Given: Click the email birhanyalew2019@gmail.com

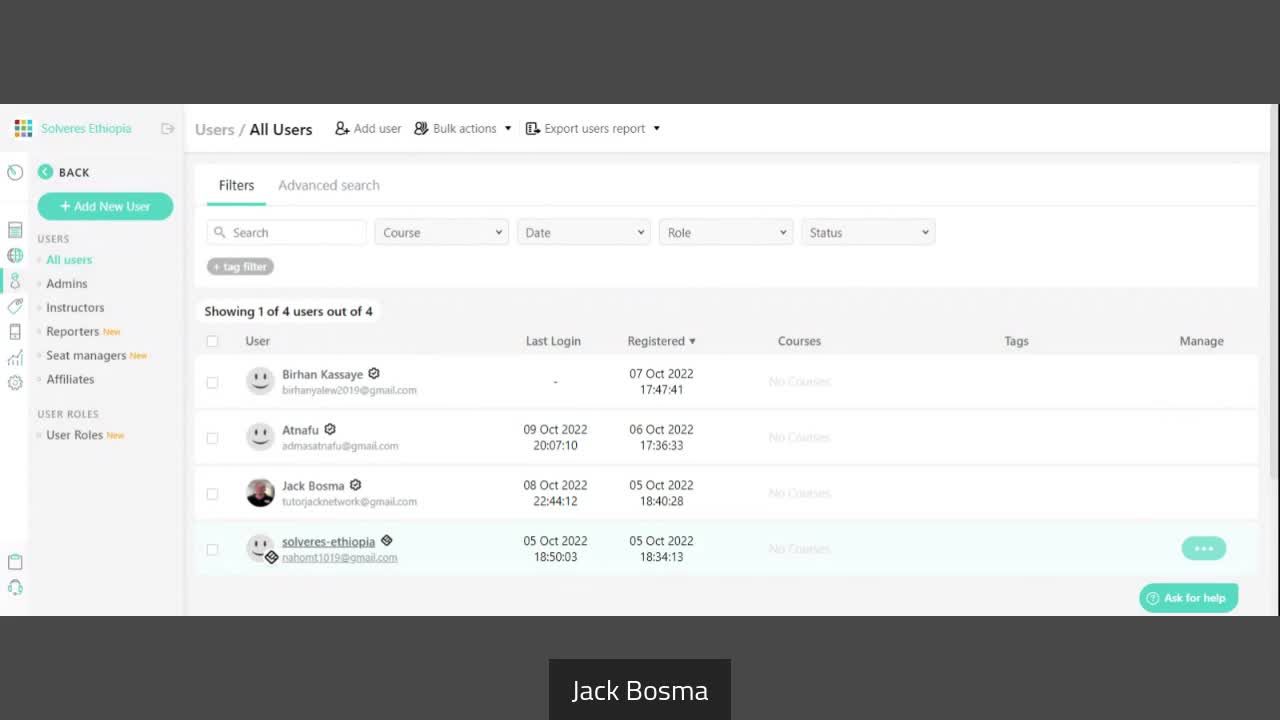Looking at the screenshot, I should (x=349, y=390).
